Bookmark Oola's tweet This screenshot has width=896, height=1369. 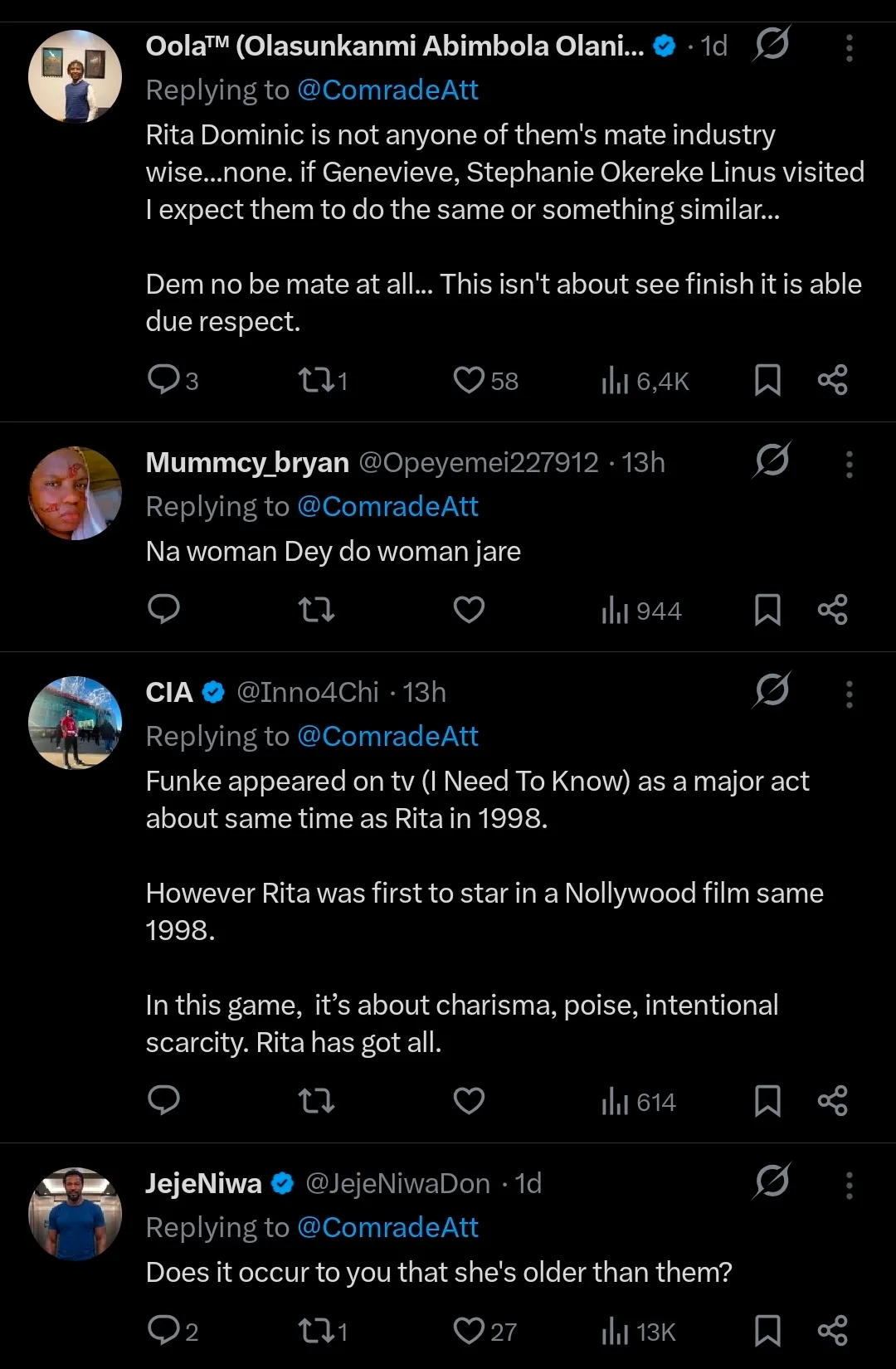point(767,380)
